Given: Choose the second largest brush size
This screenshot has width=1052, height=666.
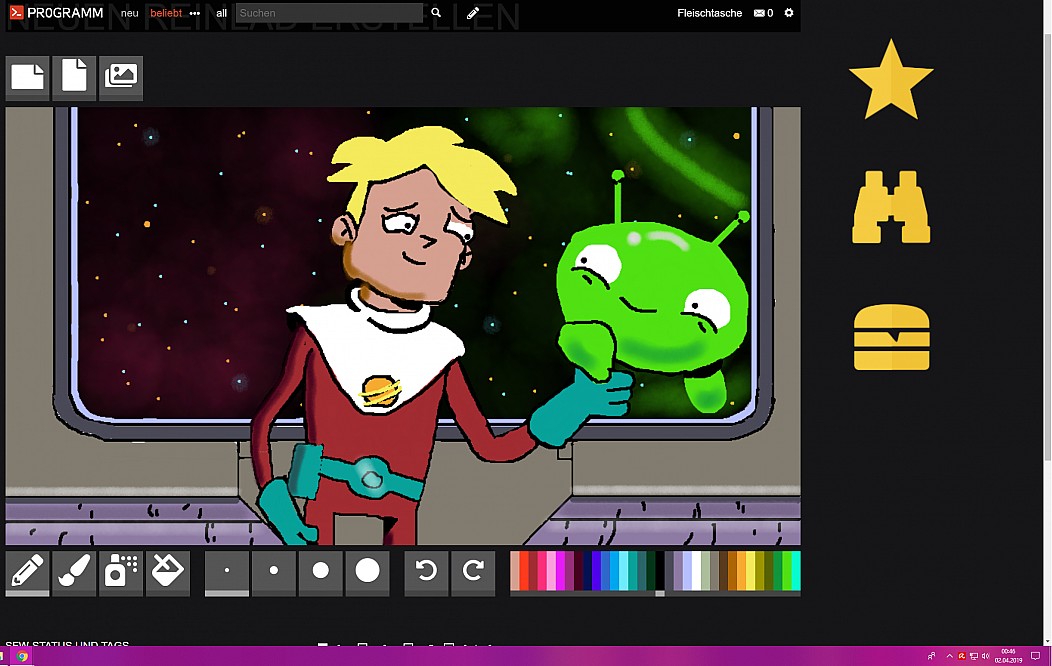Looking at the screenshot, I should (x=321, y=572).
